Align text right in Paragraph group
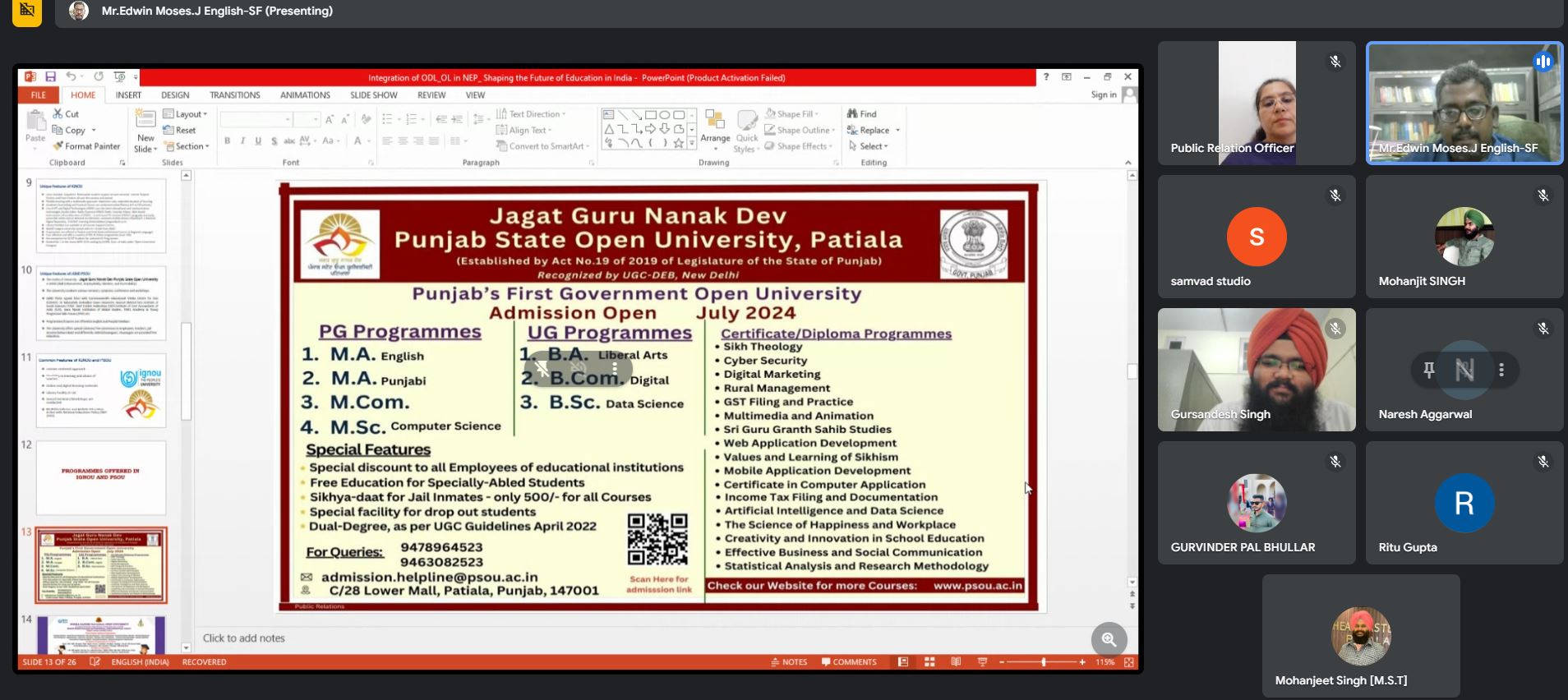 tap(418, 141)
